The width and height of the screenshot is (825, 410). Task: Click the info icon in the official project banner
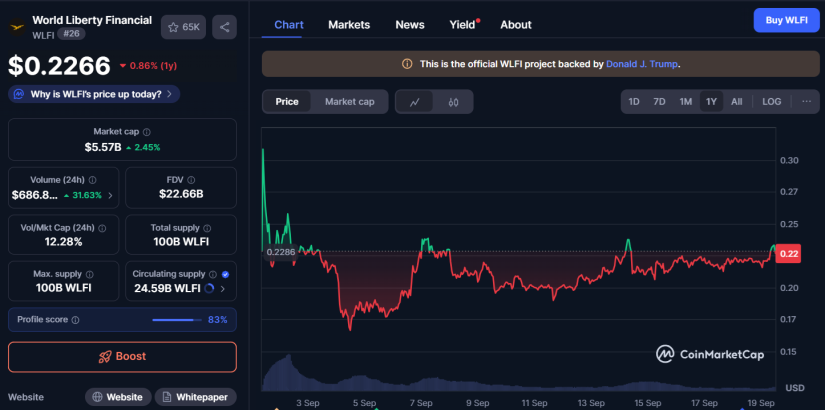pos(407,64)
